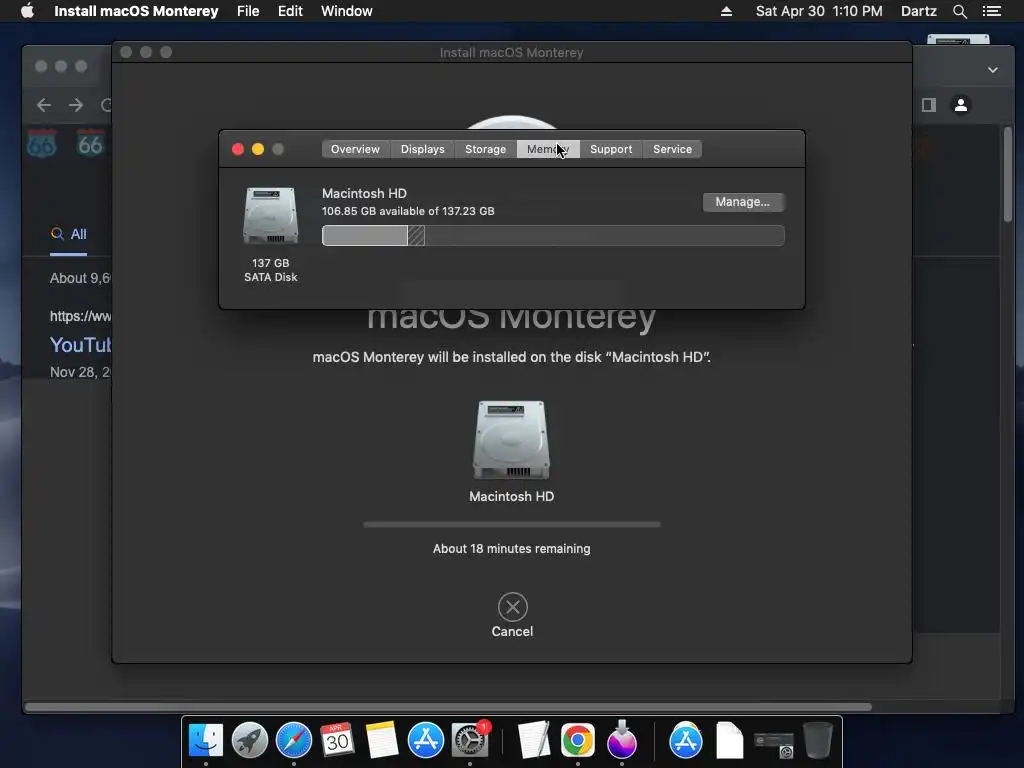Click the eject icon in menu bar
The image size is (1024, 768).
click(x=726, y=11)
